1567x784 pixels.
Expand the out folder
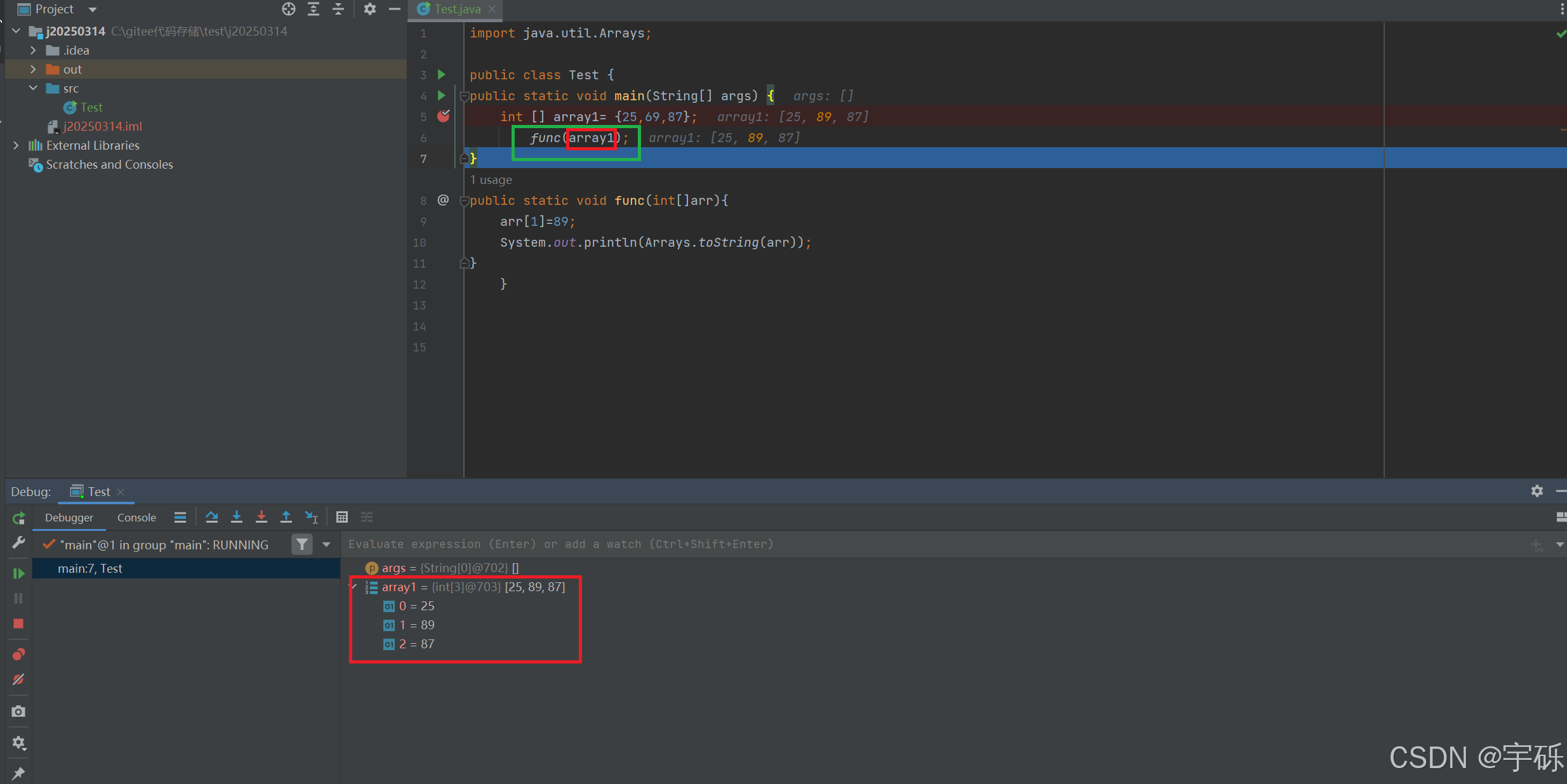coord(33,69)
